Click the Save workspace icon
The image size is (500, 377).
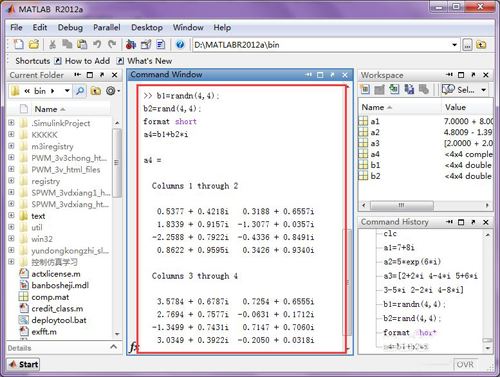tap(409, 89)
